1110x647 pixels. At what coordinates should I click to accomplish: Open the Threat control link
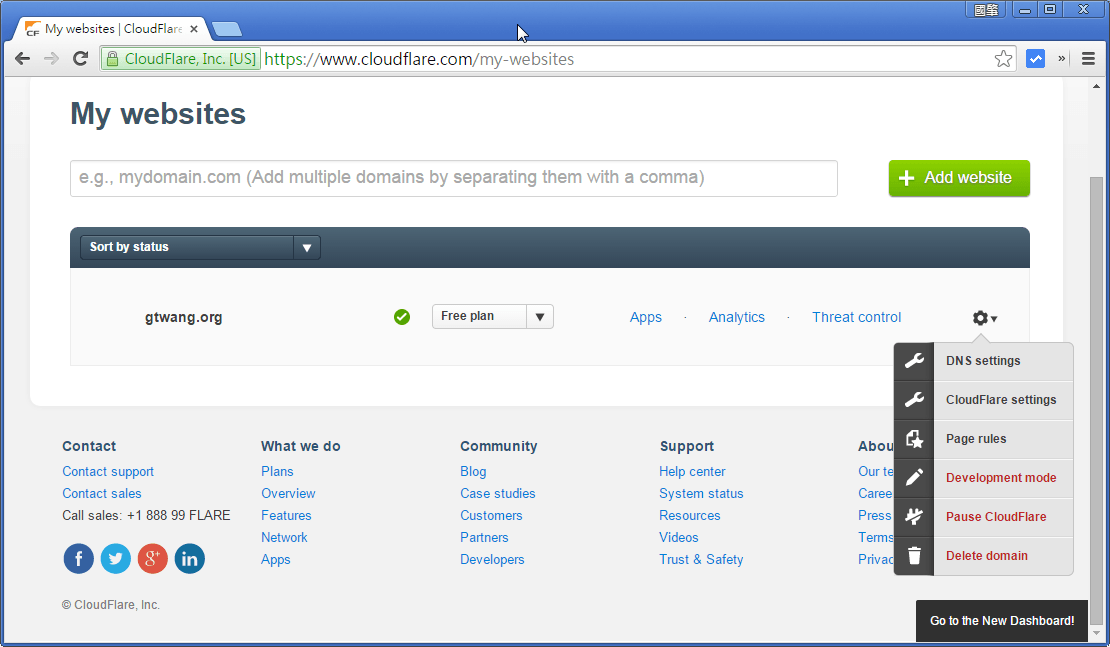(856, 316)
